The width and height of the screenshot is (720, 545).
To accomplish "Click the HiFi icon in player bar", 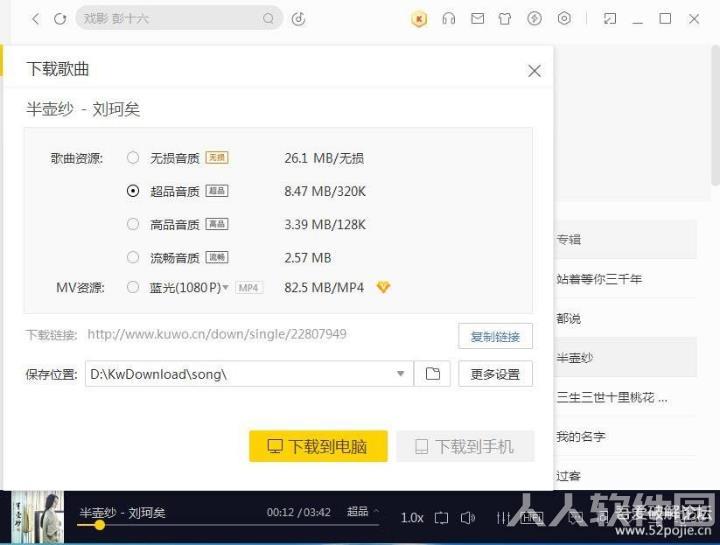I will pyautogui.click(x=532, y=518).
